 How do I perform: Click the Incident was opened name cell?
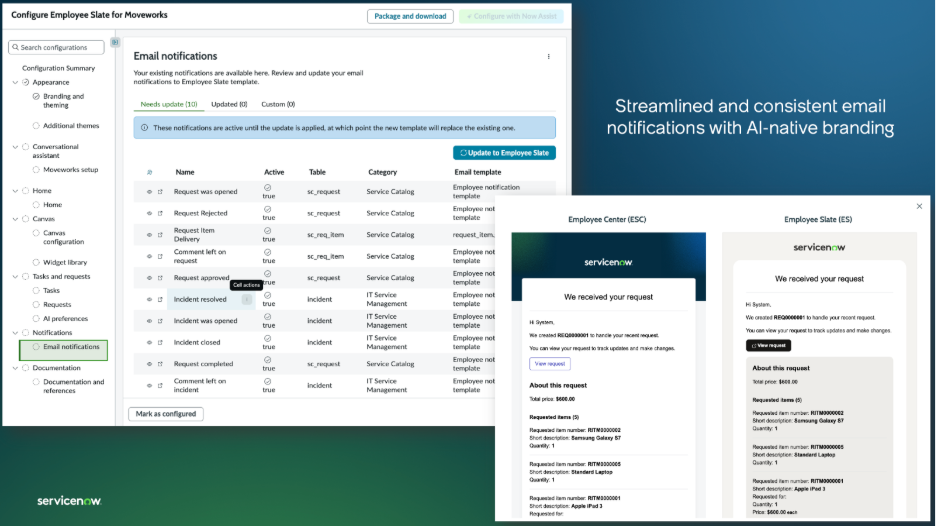[x=205, y=321]
